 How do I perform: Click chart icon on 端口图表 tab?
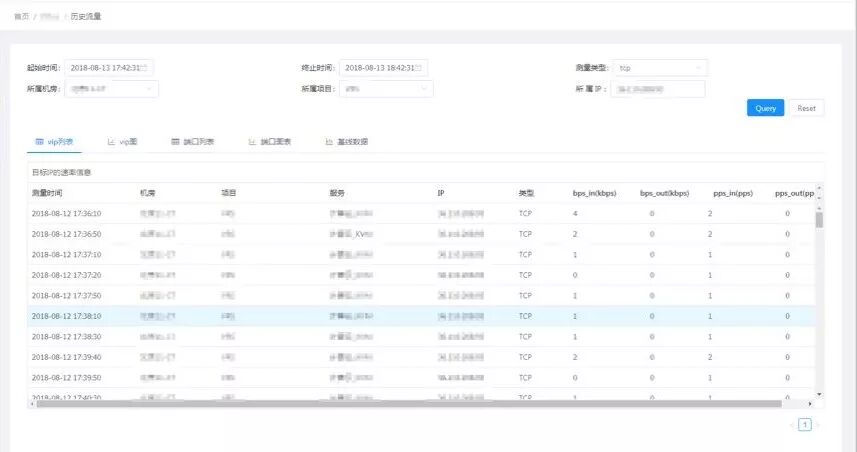[252, 142]
